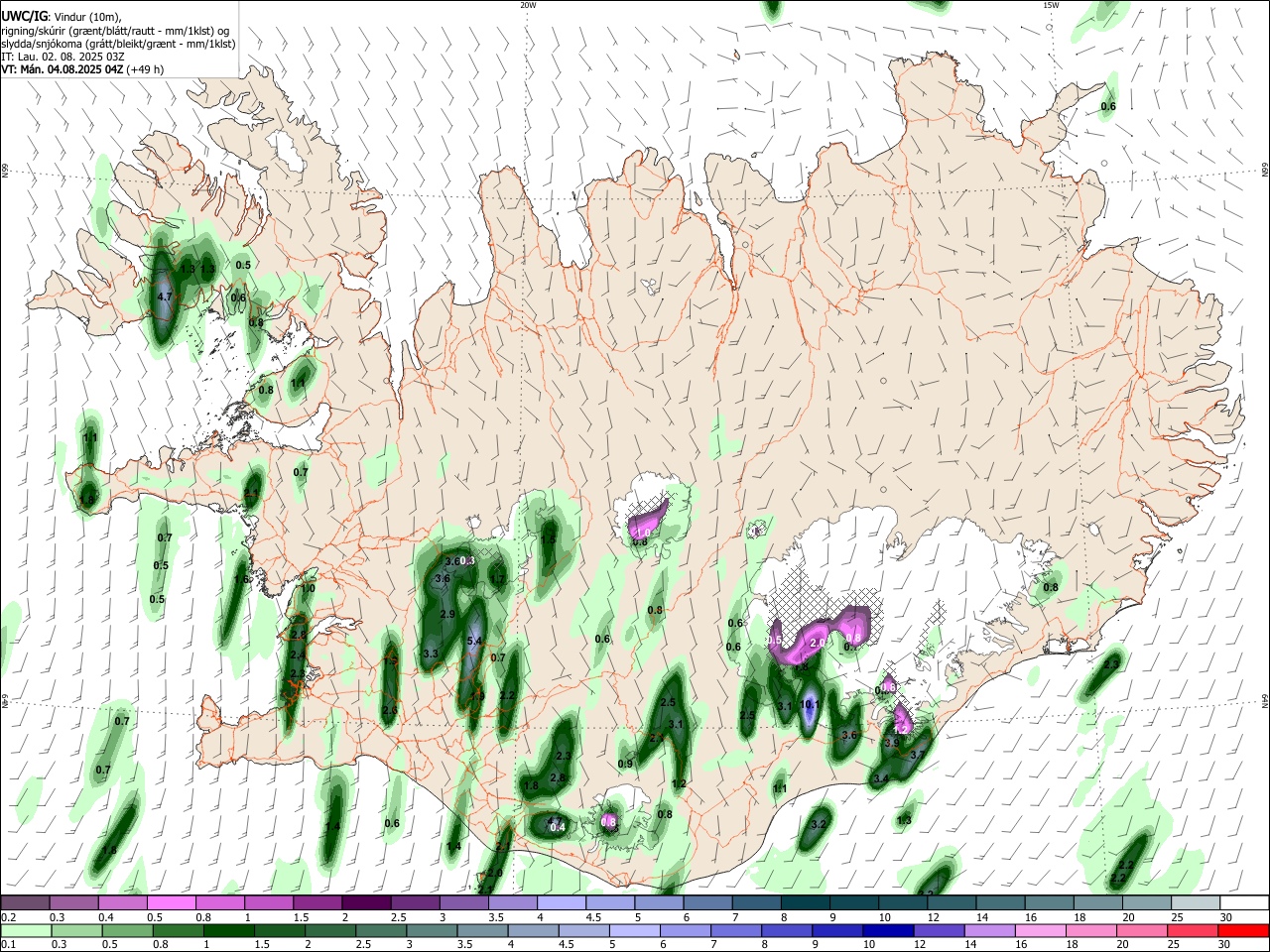Click the 3.4 precipitation value label
The height and width of the screenshot is (952, 1270).
coord(881,779)
